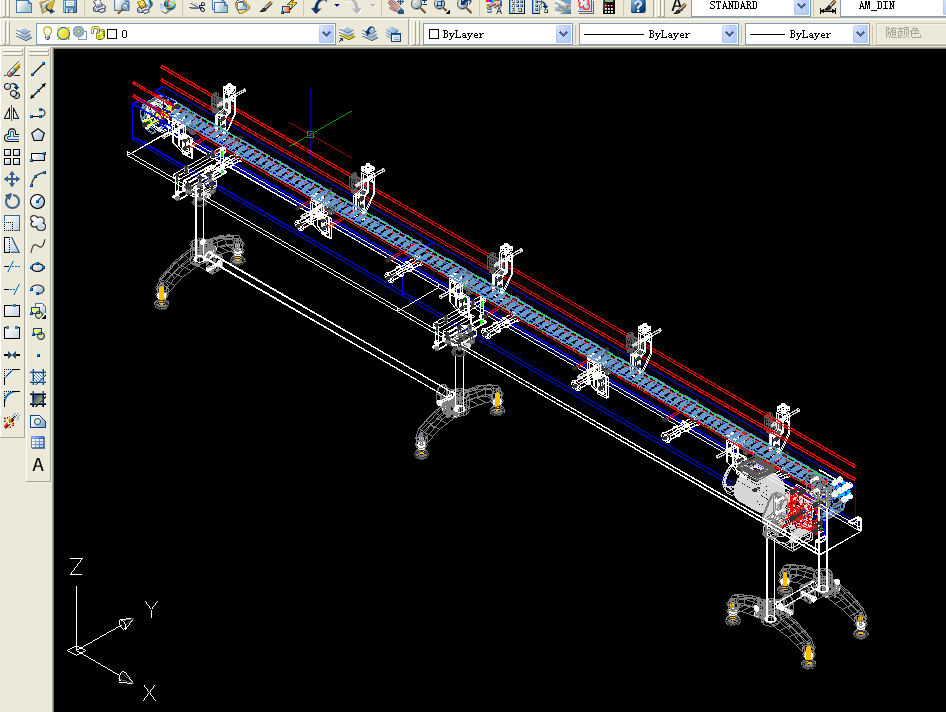Select the Copy object tool

point(12,91)
